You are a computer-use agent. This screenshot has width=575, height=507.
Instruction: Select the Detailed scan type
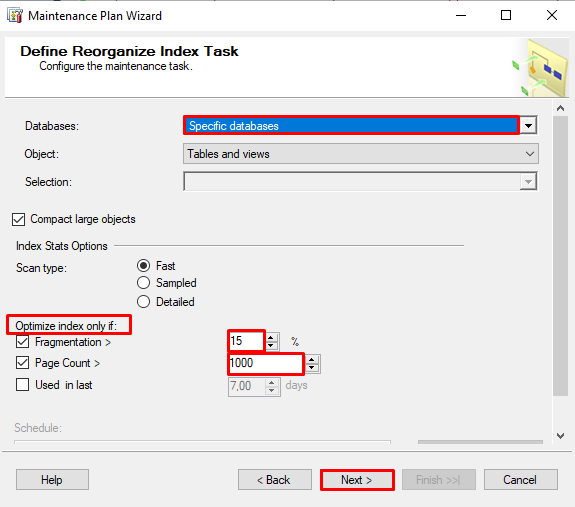[x=143, y=302]
